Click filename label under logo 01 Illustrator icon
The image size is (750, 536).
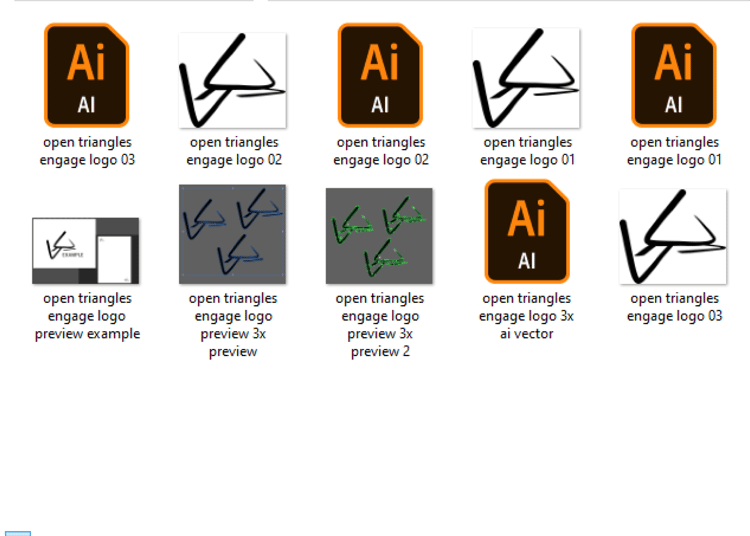[674, 151]
